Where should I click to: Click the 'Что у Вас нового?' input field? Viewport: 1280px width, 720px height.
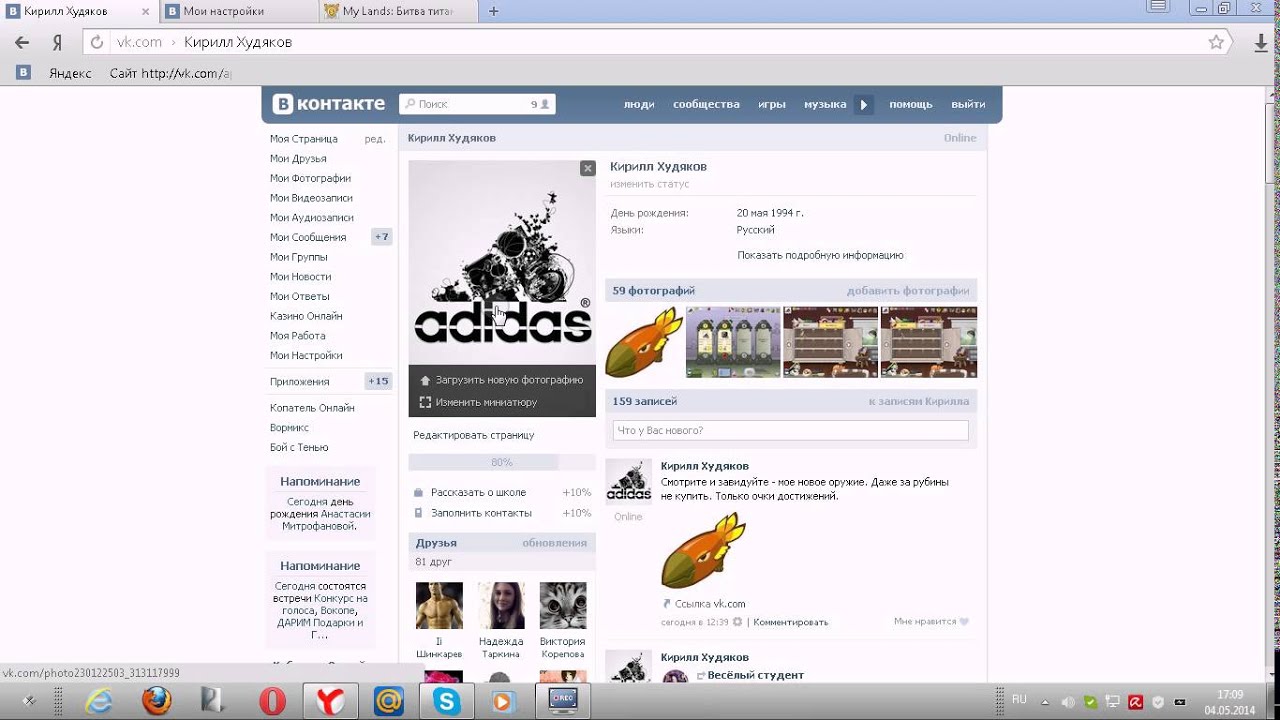[790, 430]
